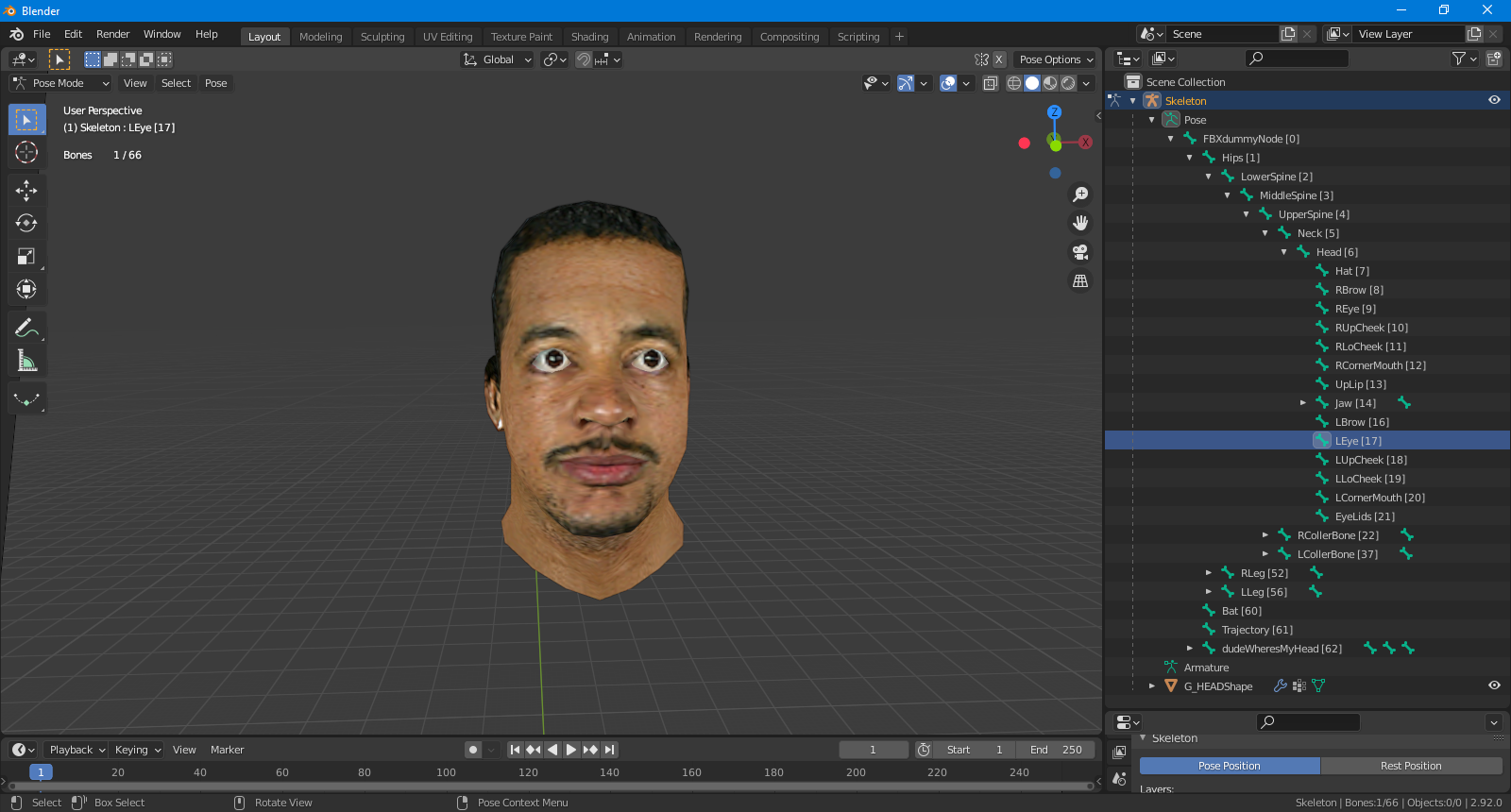Screen dimensions: 1511x812
Task: Click the Rest Position button
Action: [x=1411, y=766]
